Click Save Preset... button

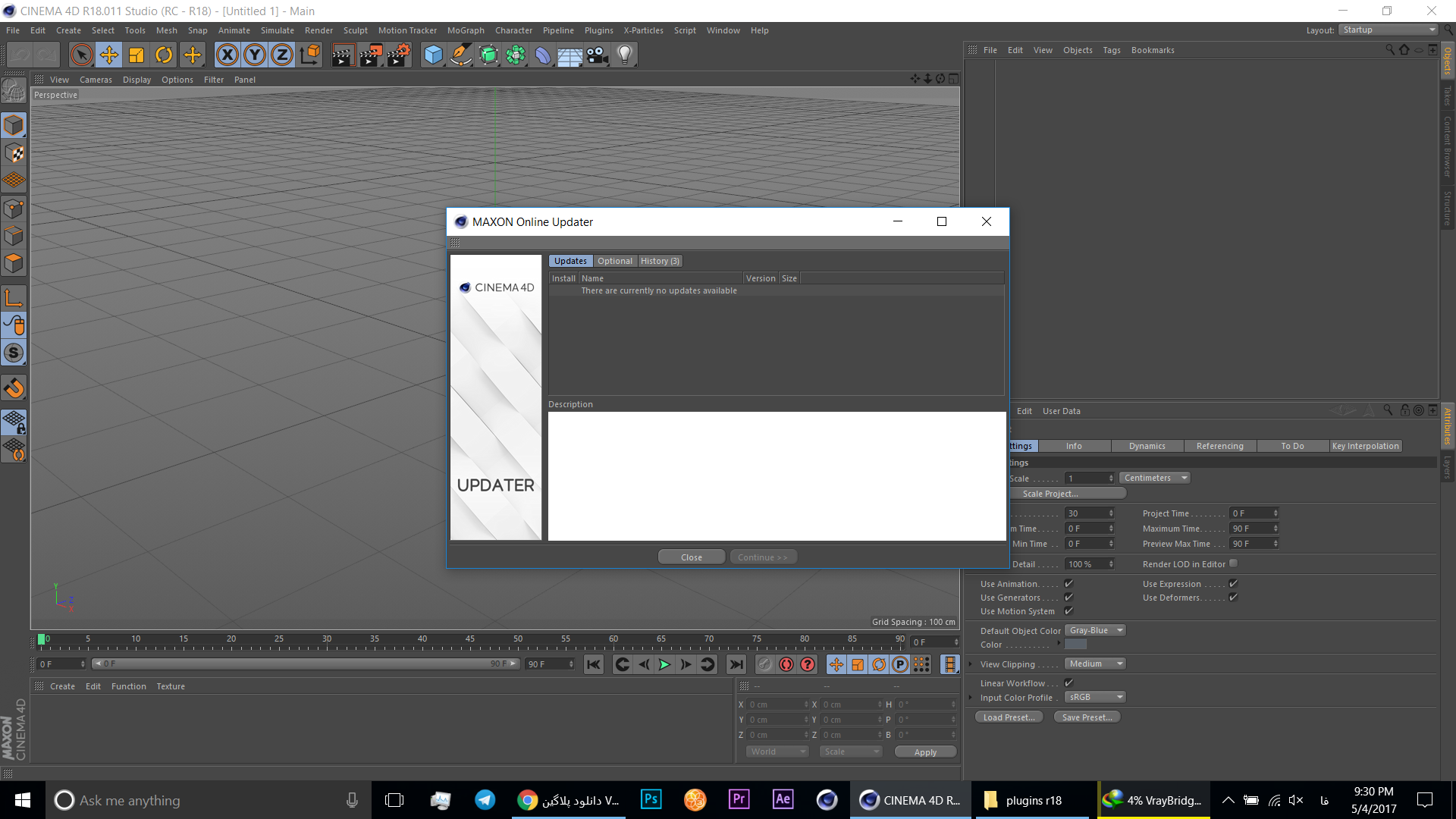1087,717
